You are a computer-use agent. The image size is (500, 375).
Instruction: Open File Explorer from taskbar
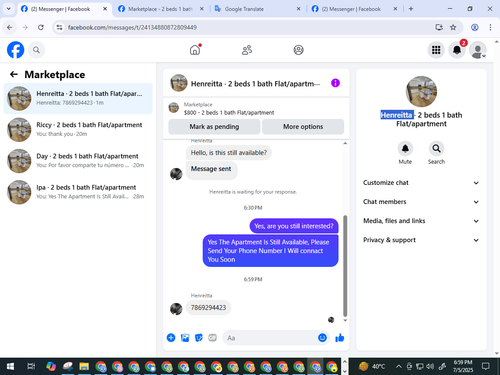(84, 367)
